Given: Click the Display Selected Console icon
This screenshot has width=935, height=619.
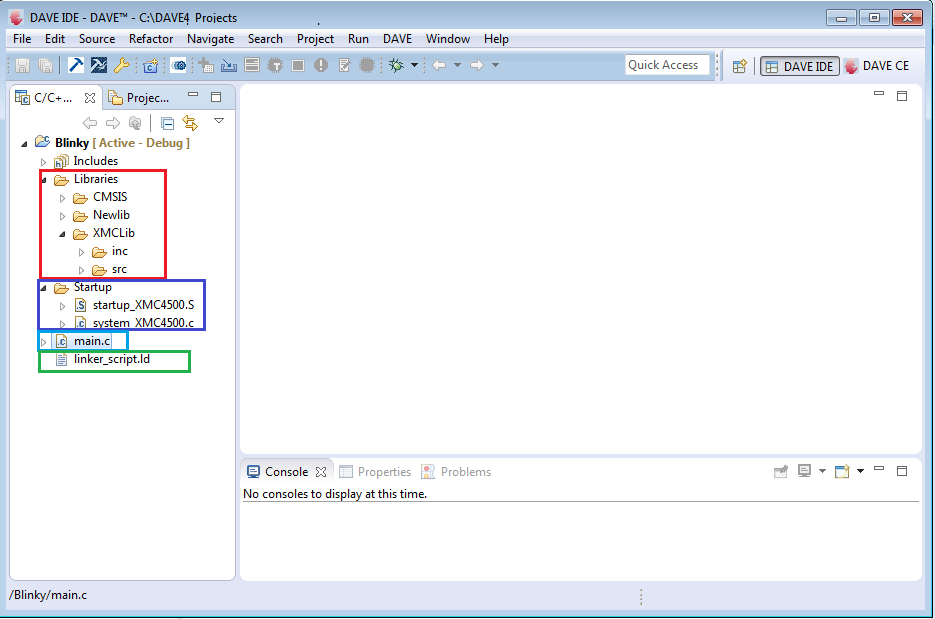Looking at the screenshot, I should click(804, 472).
